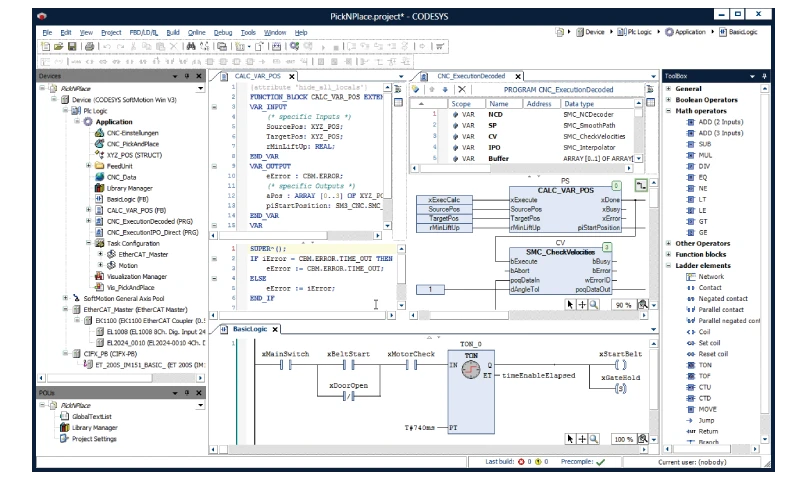
Task: Select the MUL operator in ToolBox
Action: [699, 155]
